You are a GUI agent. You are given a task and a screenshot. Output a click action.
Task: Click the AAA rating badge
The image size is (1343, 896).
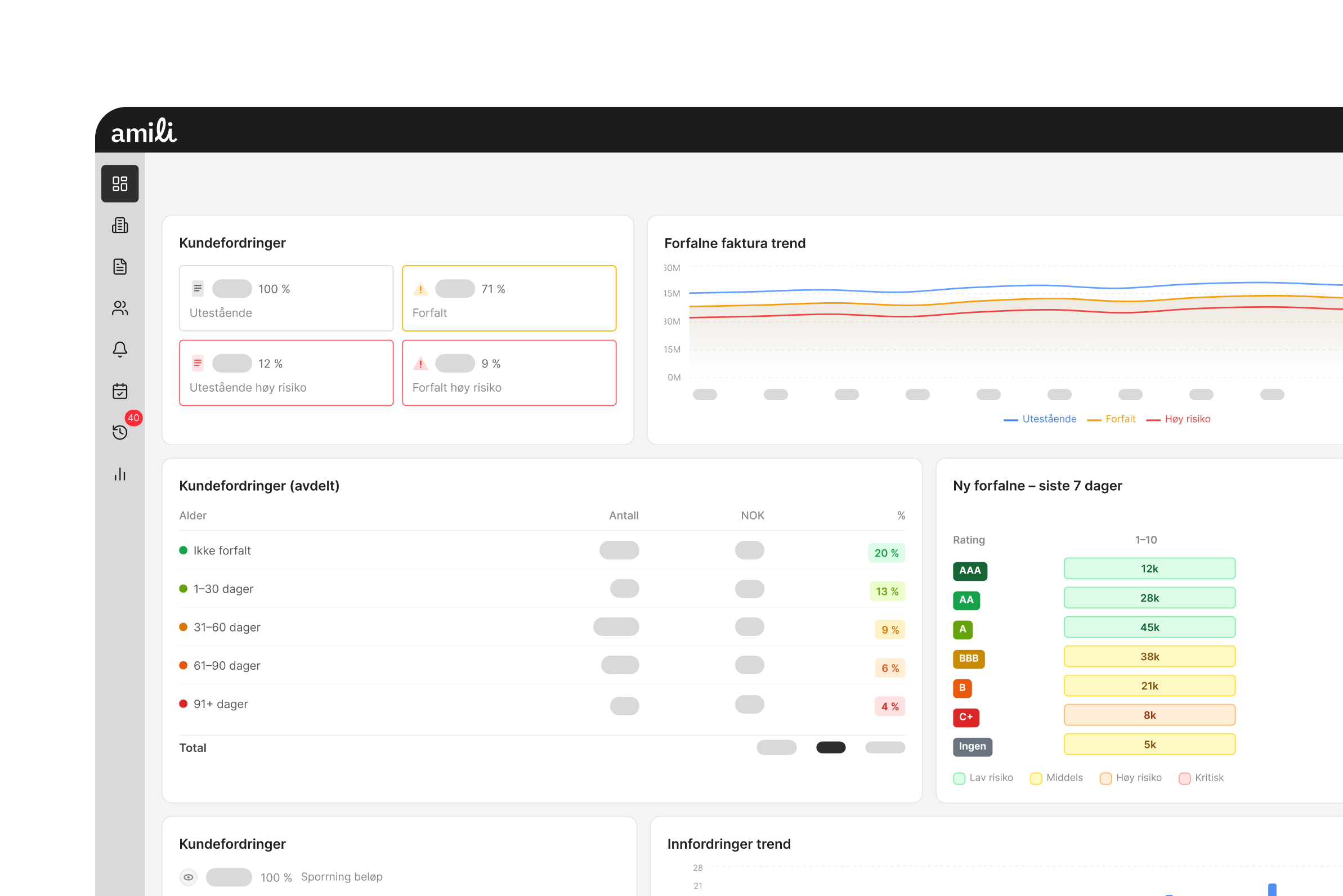coord(969,571)
